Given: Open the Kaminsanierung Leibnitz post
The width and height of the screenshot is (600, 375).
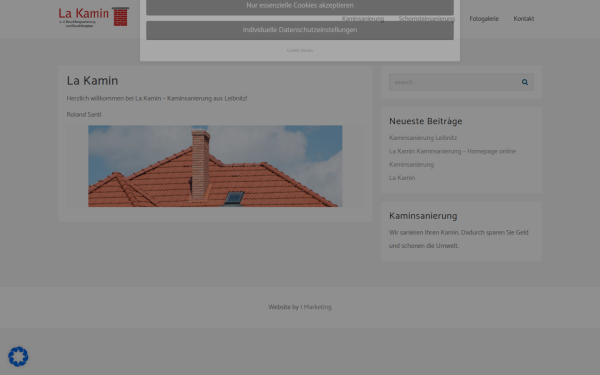Looking at the screenshot, I should click(x=423, y=138).
